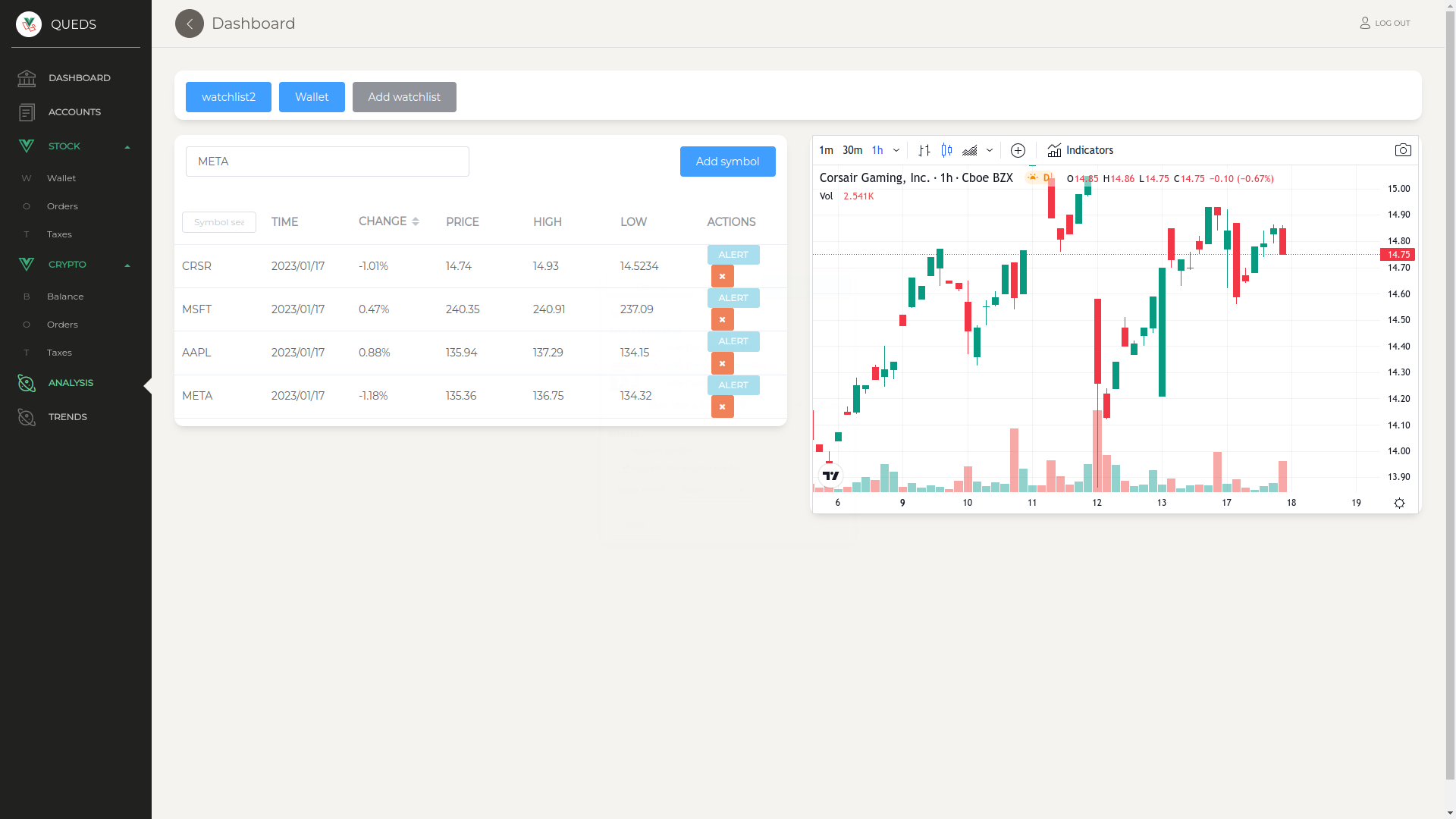This screenshot has width=1456, height=819.
Task: Select the 1h chart interval
Action: (877, 150)
